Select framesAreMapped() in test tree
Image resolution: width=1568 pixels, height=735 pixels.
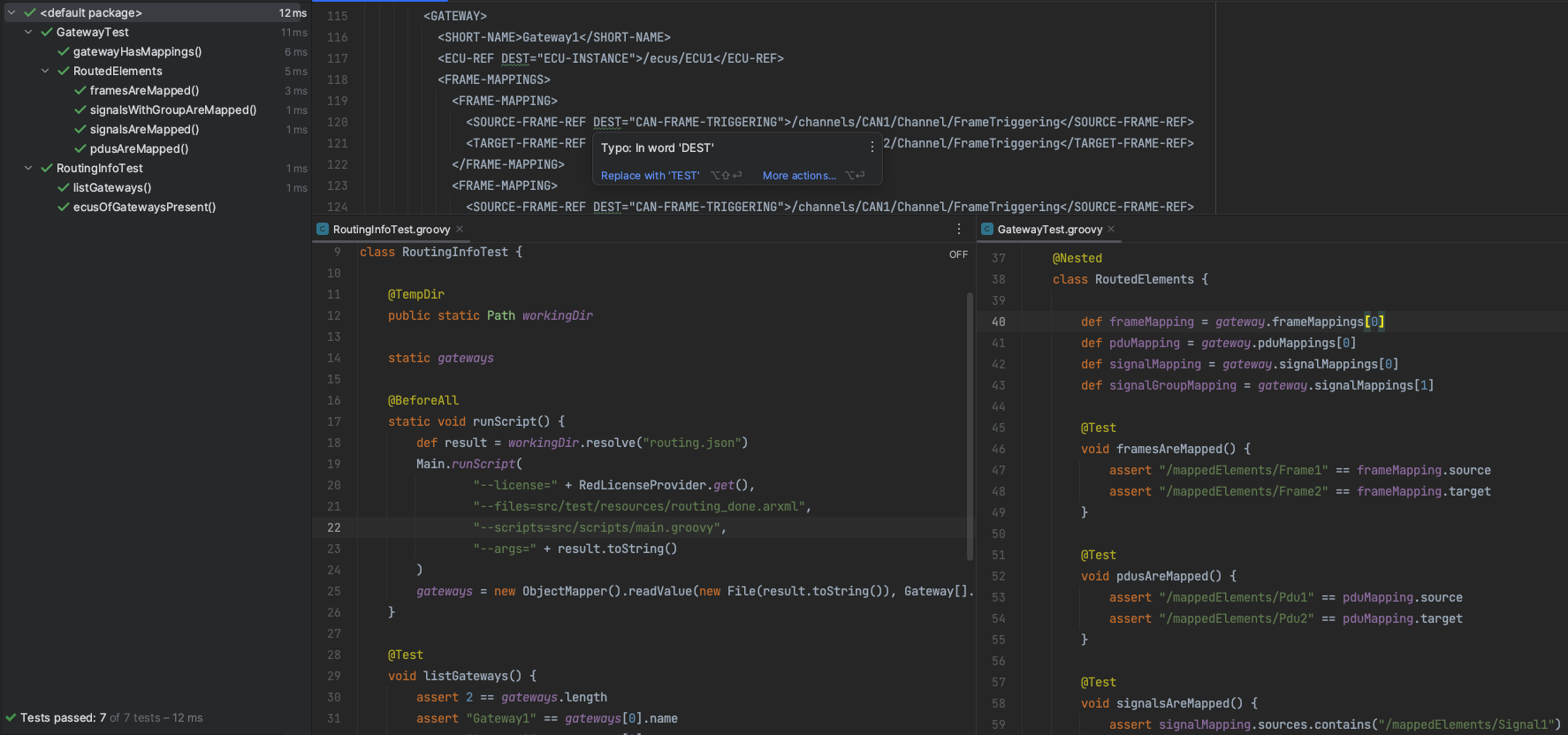pyautogui.click(x=144, y=90)
